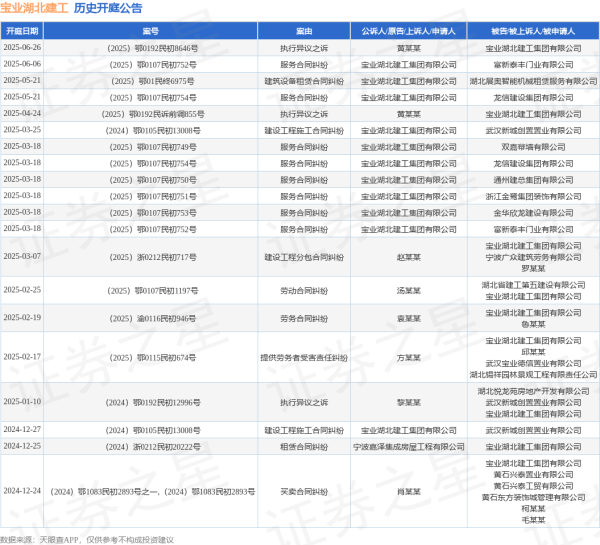
Task: Click defendant 湖北省建工第五建设有限公司
Action: tap(533, 285)
